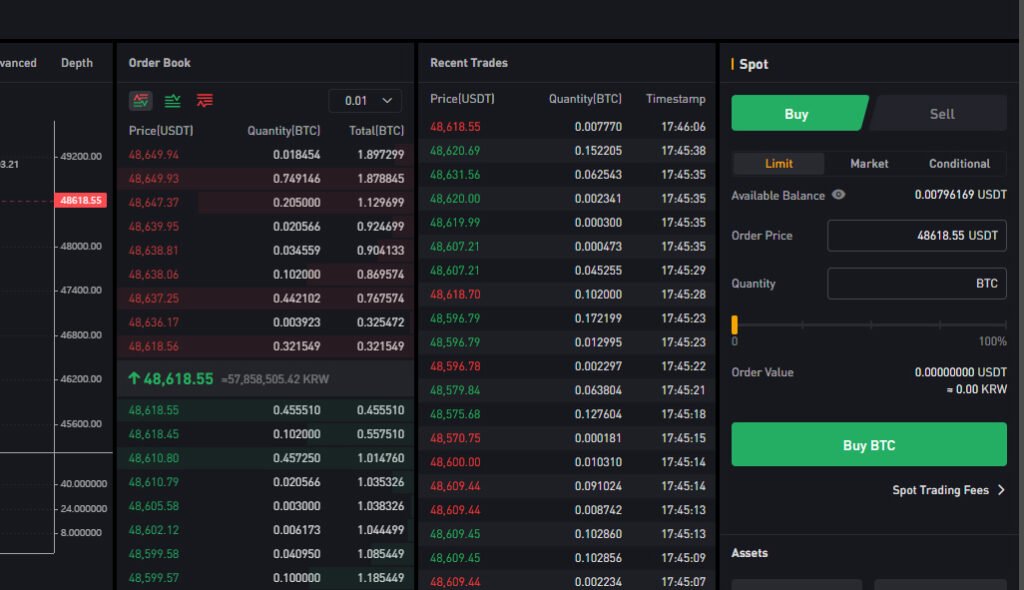Click recent trade price 48,596.78

[x=455, y=367]
